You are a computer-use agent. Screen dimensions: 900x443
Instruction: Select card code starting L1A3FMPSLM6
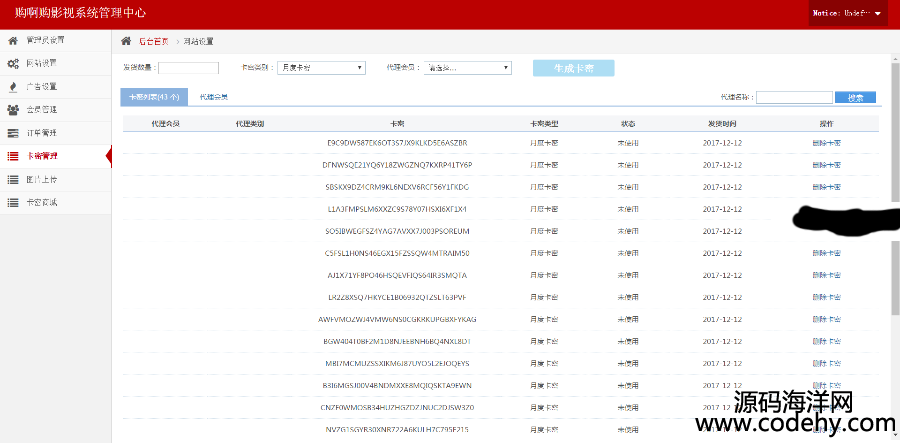[397, 209]
